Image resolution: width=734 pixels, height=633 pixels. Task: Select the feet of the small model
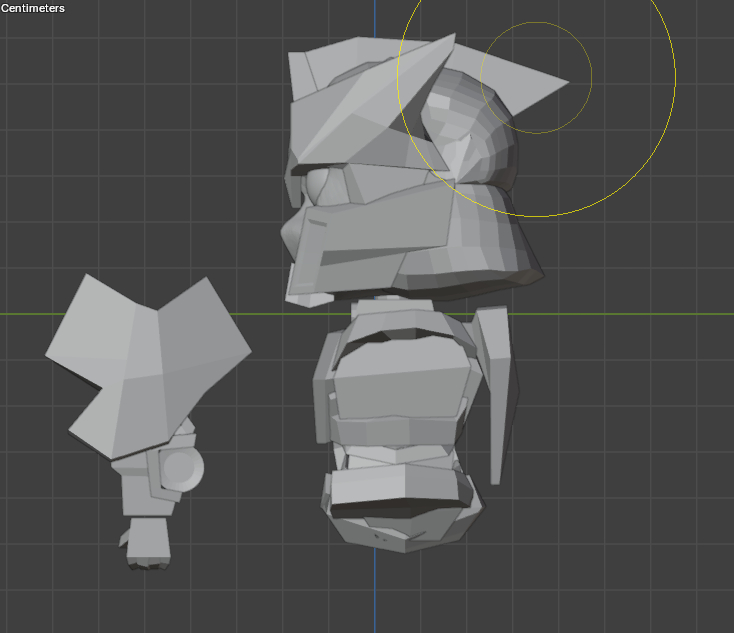point(147,557)
